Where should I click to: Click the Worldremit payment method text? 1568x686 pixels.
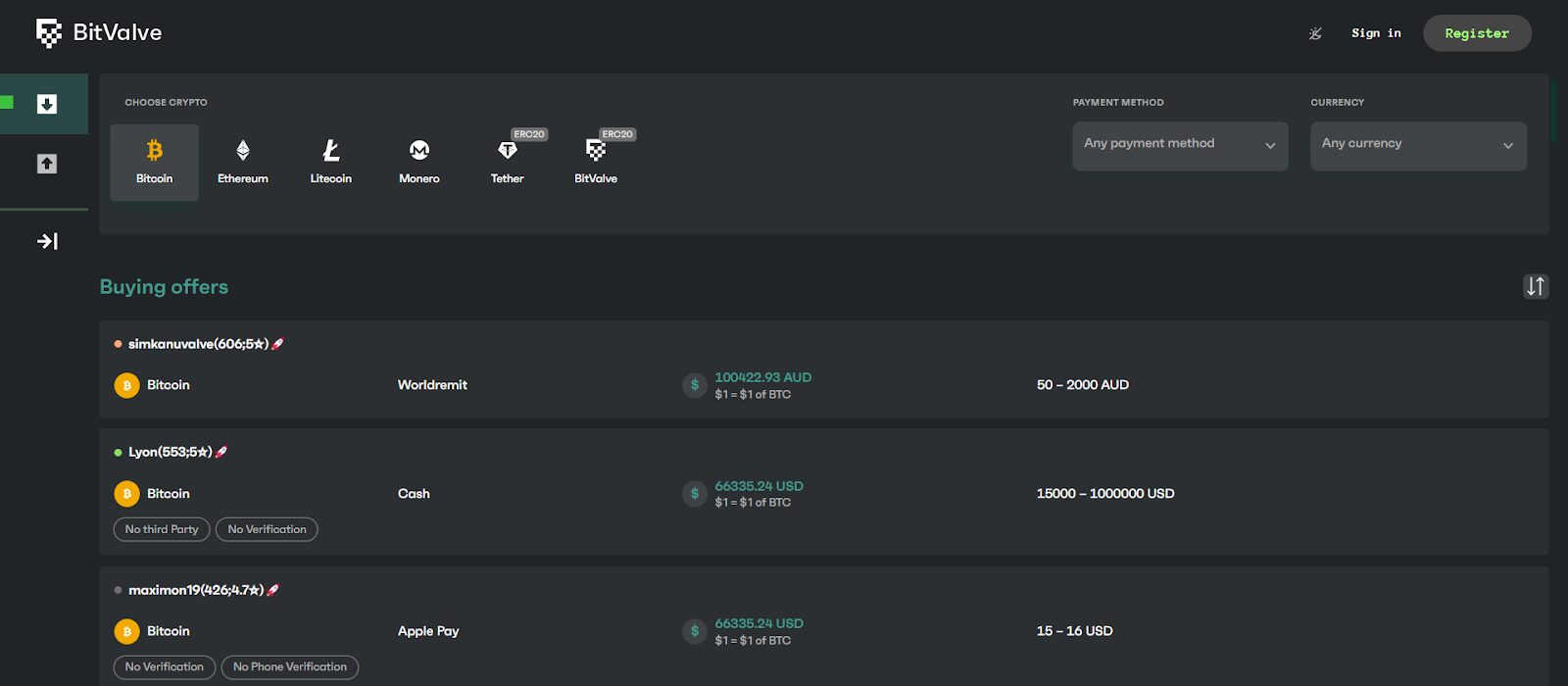click(x=432, y=385)
